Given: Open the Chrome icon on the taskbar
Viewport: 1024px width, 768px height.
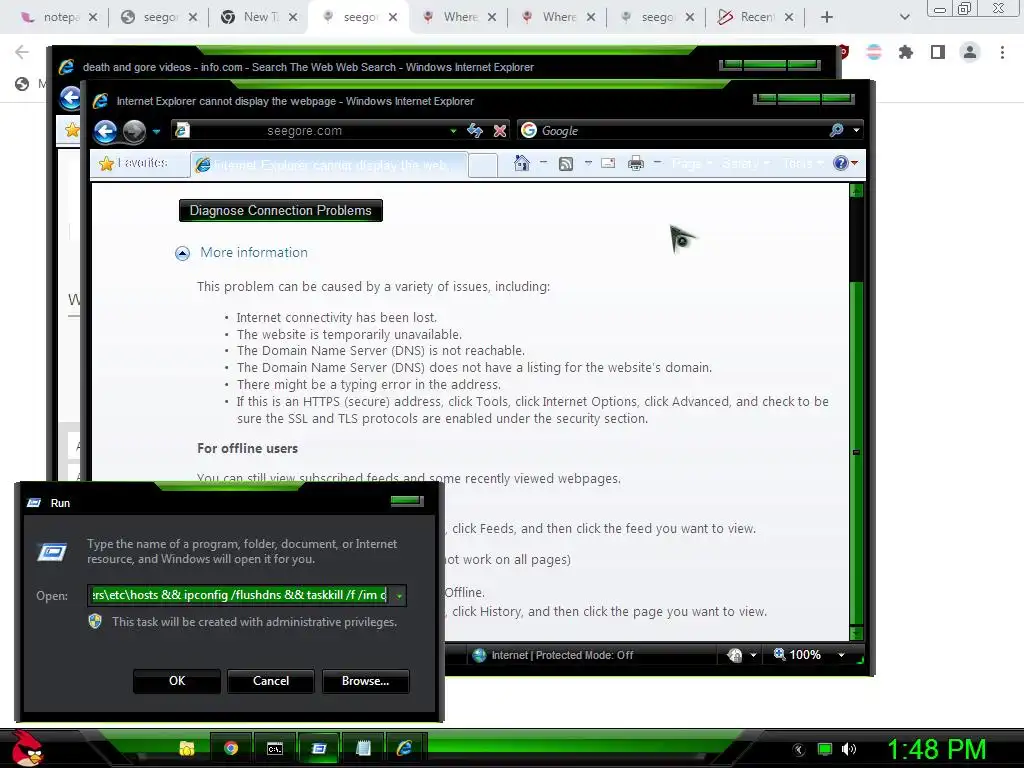Looking at the screenshot, I should 231,748.
